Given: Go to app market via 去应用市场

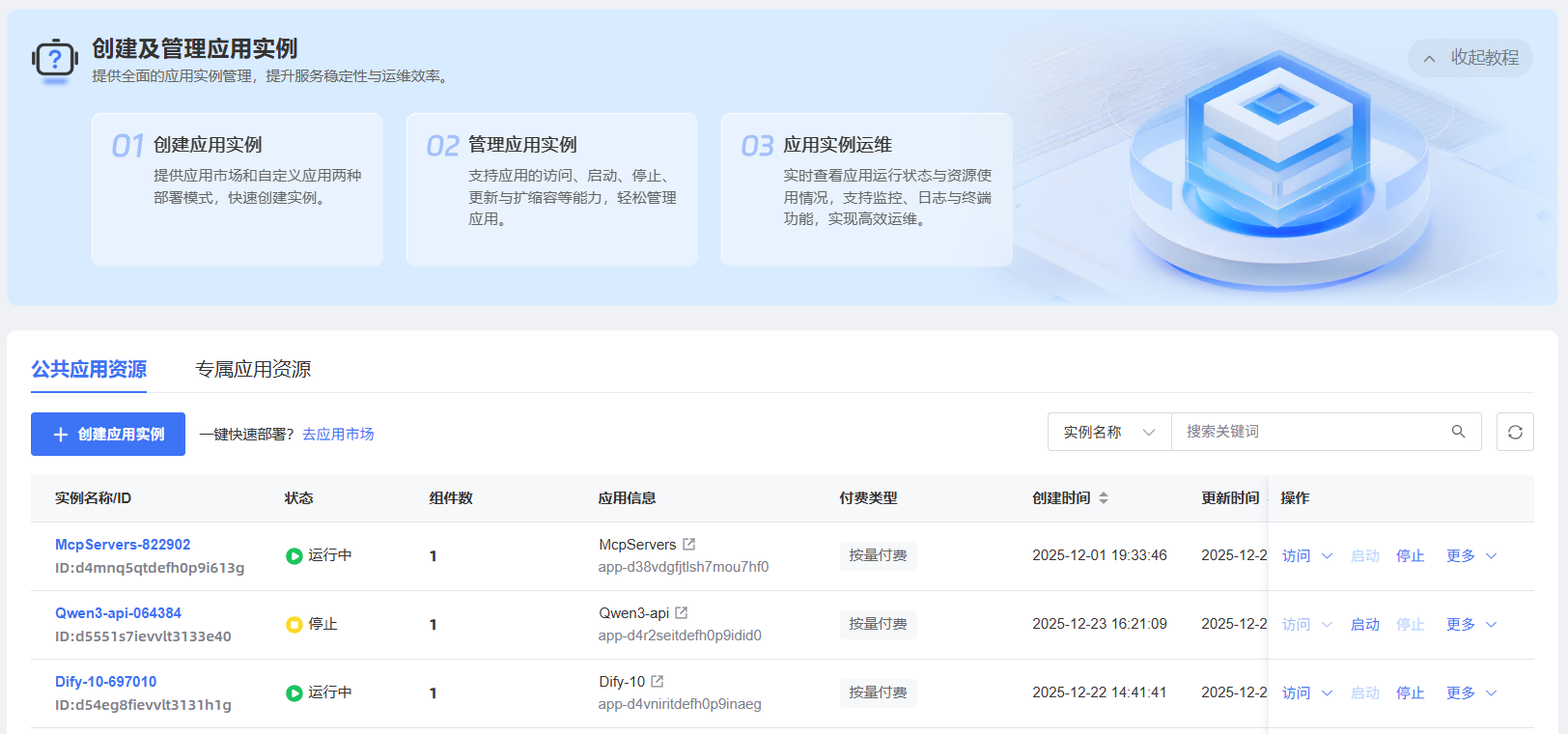Looking at the screenshot, I should [x=338, y=435].
